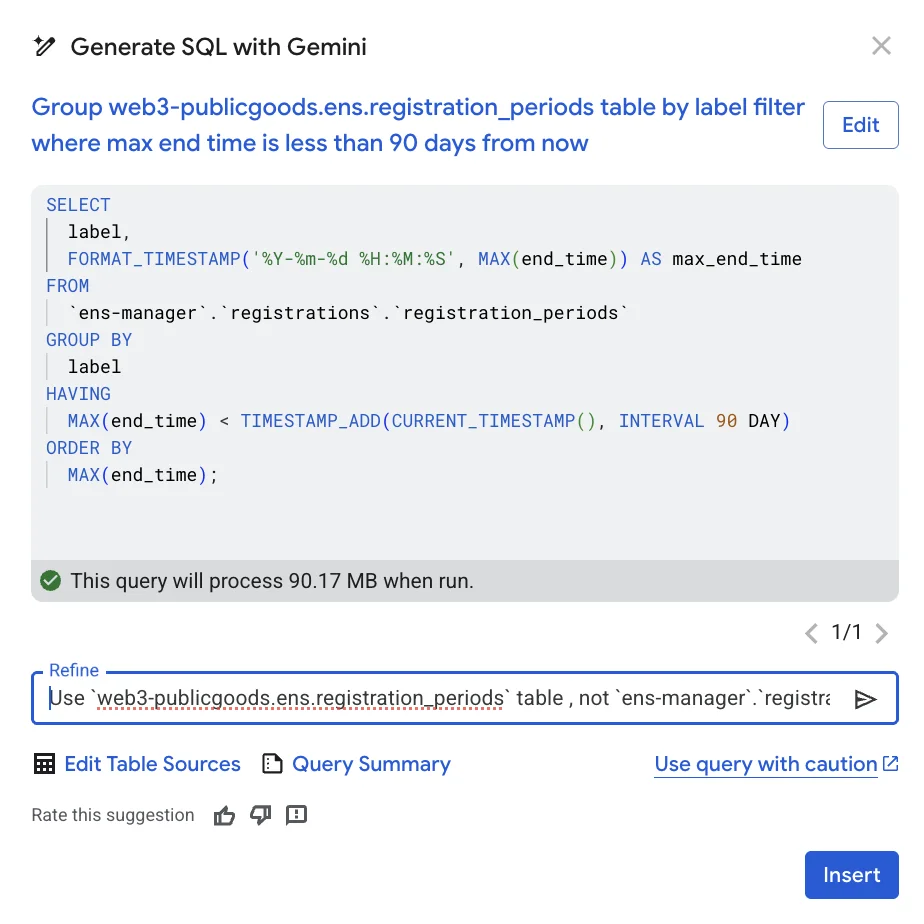This screenshot has height=924, width=924.
Task: View the Query Summary
Action: pos(372,763)
